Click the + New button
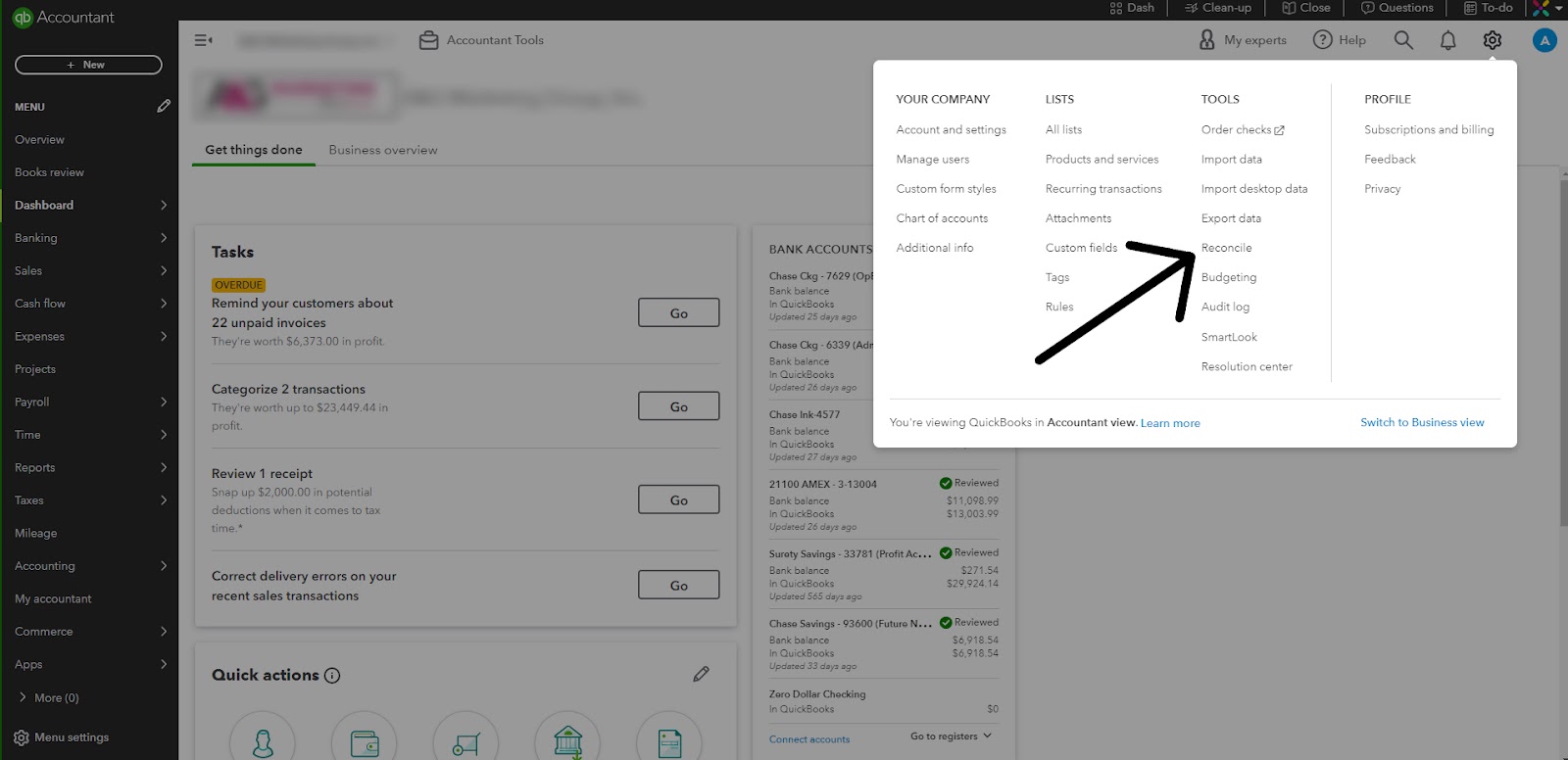 pos(88,65)
